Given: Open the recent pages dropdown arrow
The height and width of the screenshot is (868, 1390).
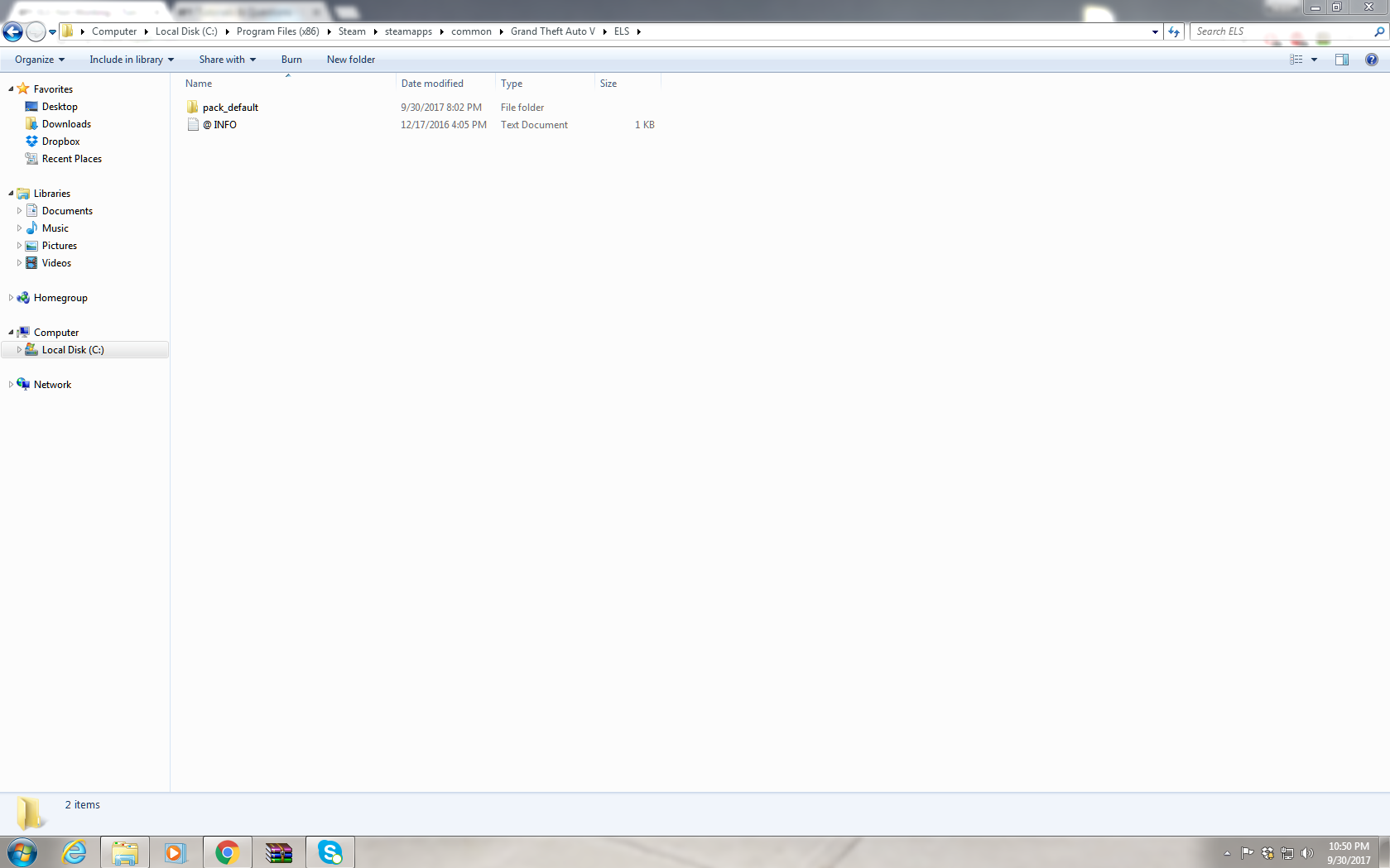Looking at the screenshot, I should click(53, 32).
